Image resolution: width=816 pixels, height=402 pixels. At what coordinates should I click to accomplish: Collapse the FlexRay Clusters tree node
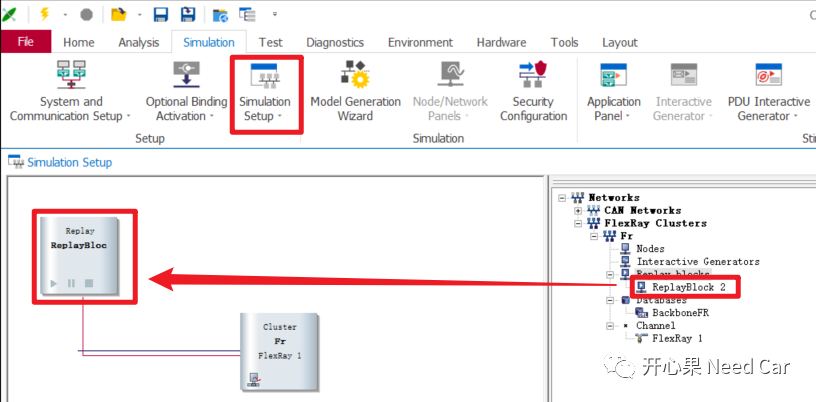578,223
